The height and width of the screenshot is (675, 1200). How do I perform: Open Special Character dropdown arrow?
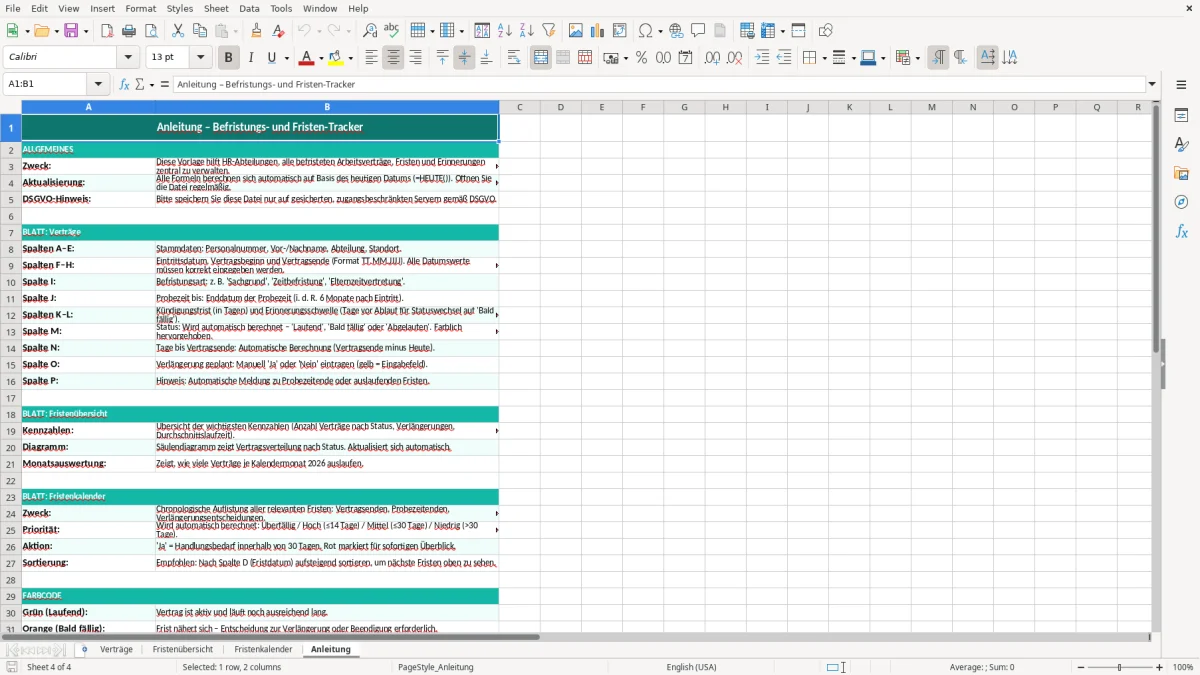coord(659,31)
